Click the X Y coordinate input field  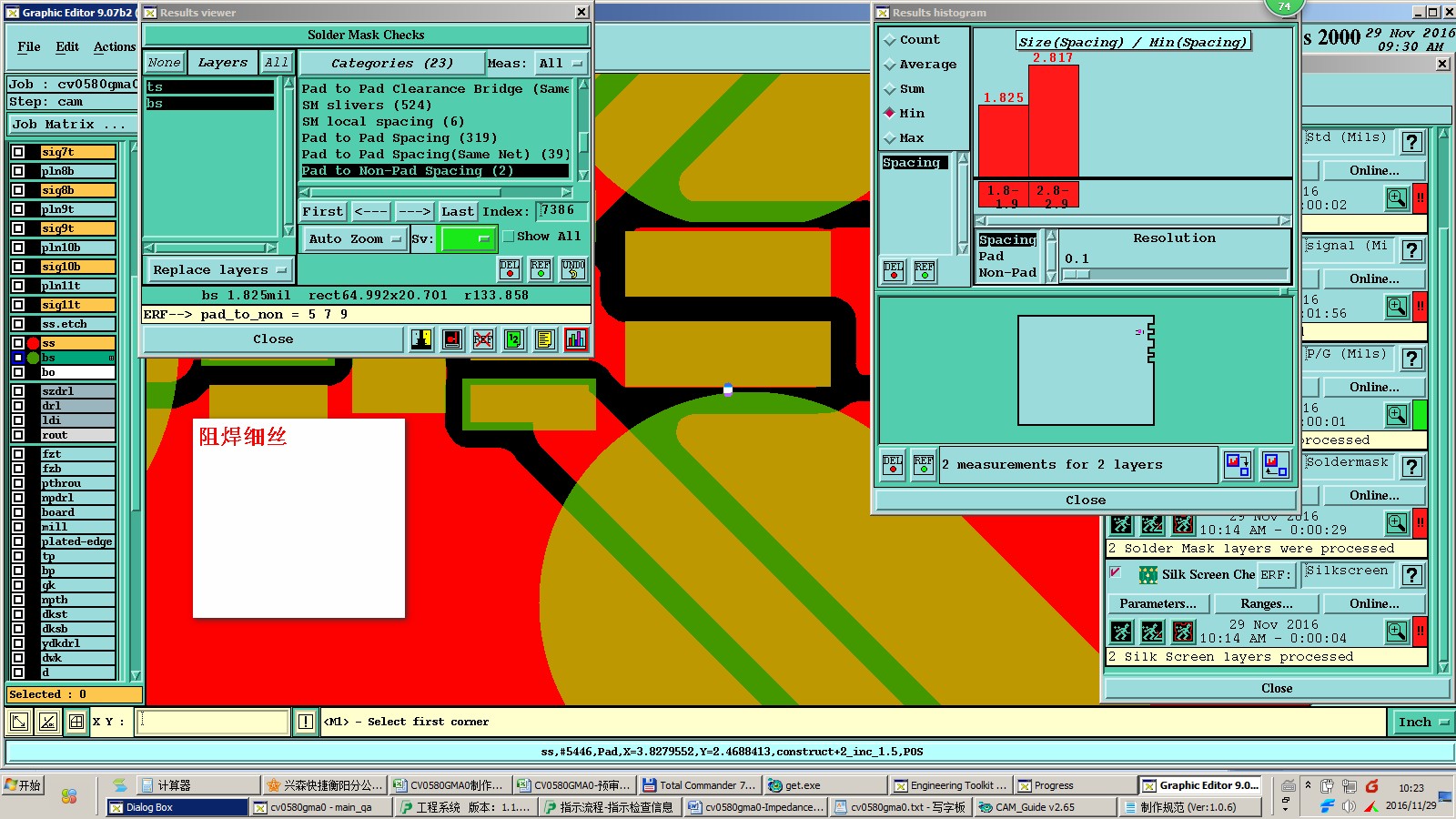pos(213,722)
